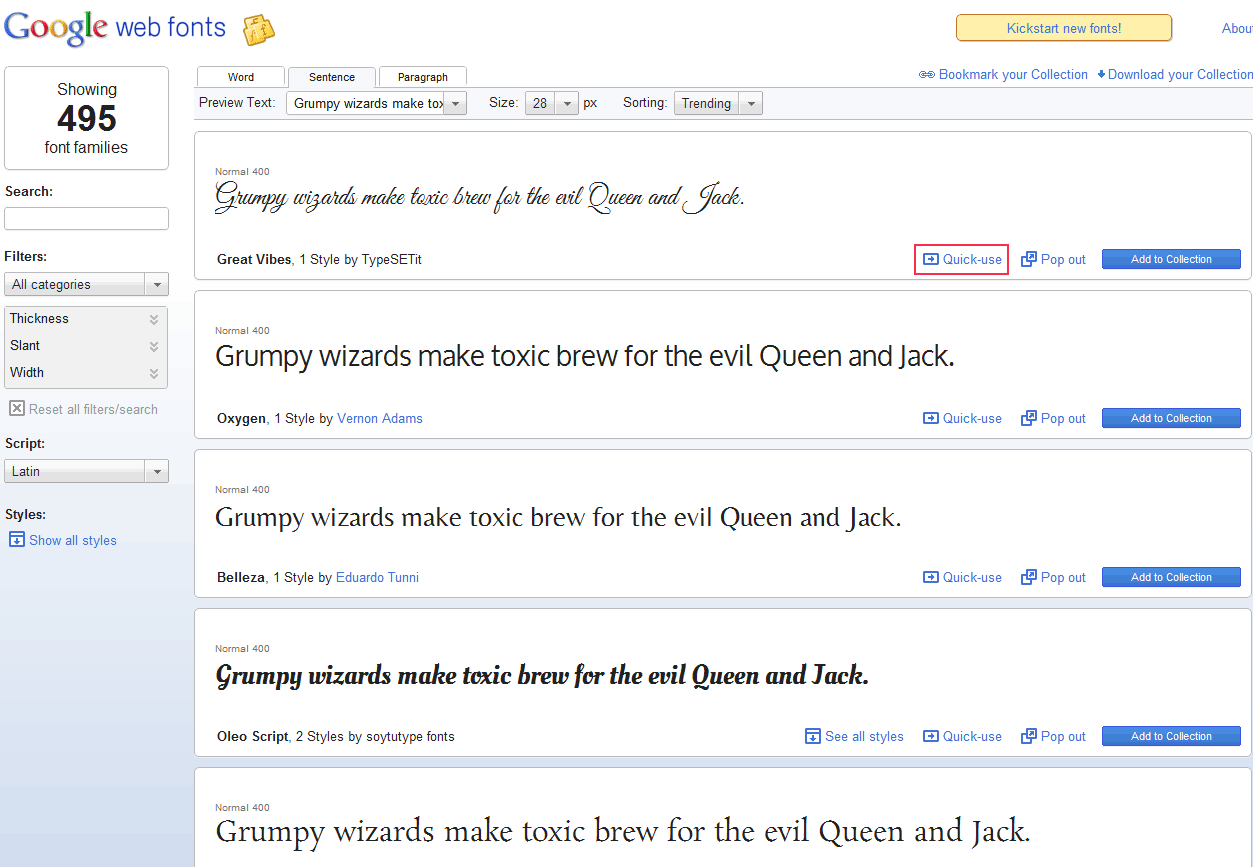Click the Pop out icon for Oleo Script

1029,736
